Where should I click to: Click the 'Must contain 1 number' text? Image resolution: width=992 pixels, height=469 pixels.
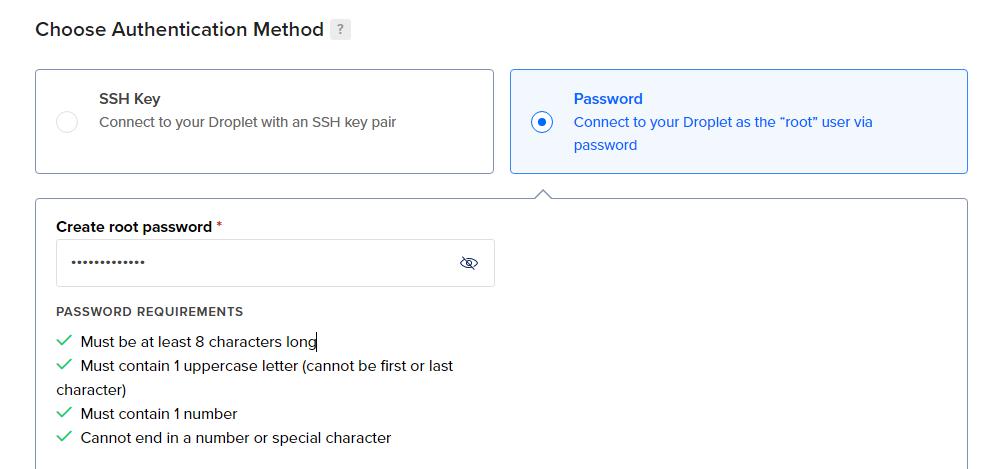pos(159,414)
